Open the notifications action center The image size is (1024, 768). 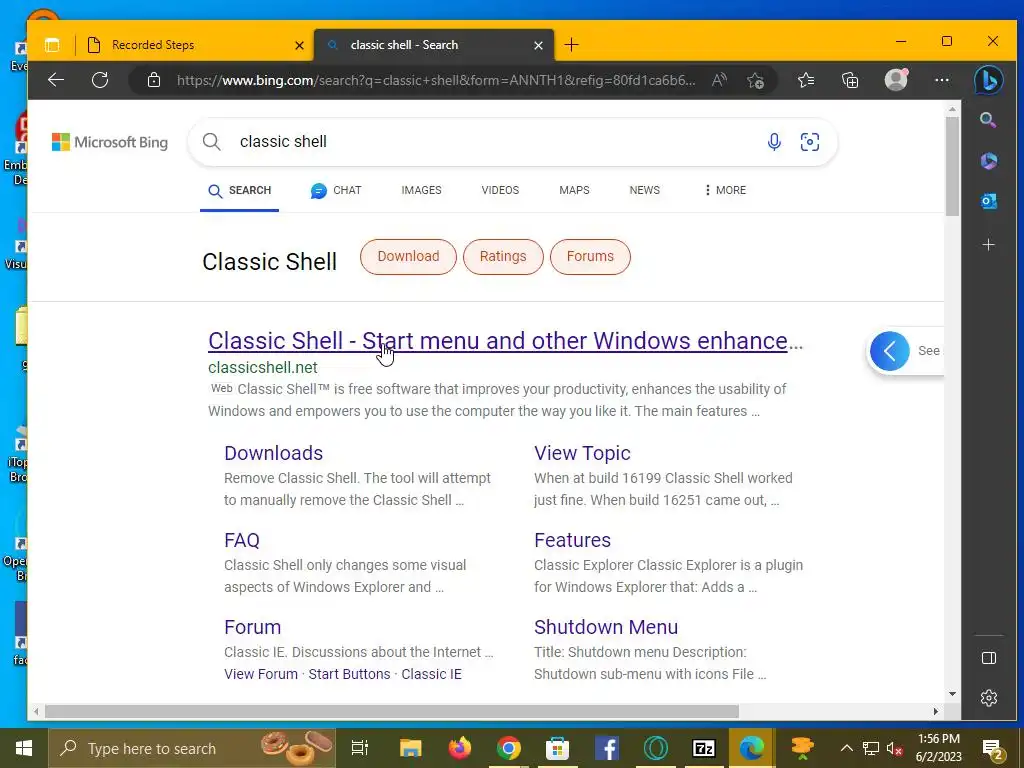click(992, 749)
